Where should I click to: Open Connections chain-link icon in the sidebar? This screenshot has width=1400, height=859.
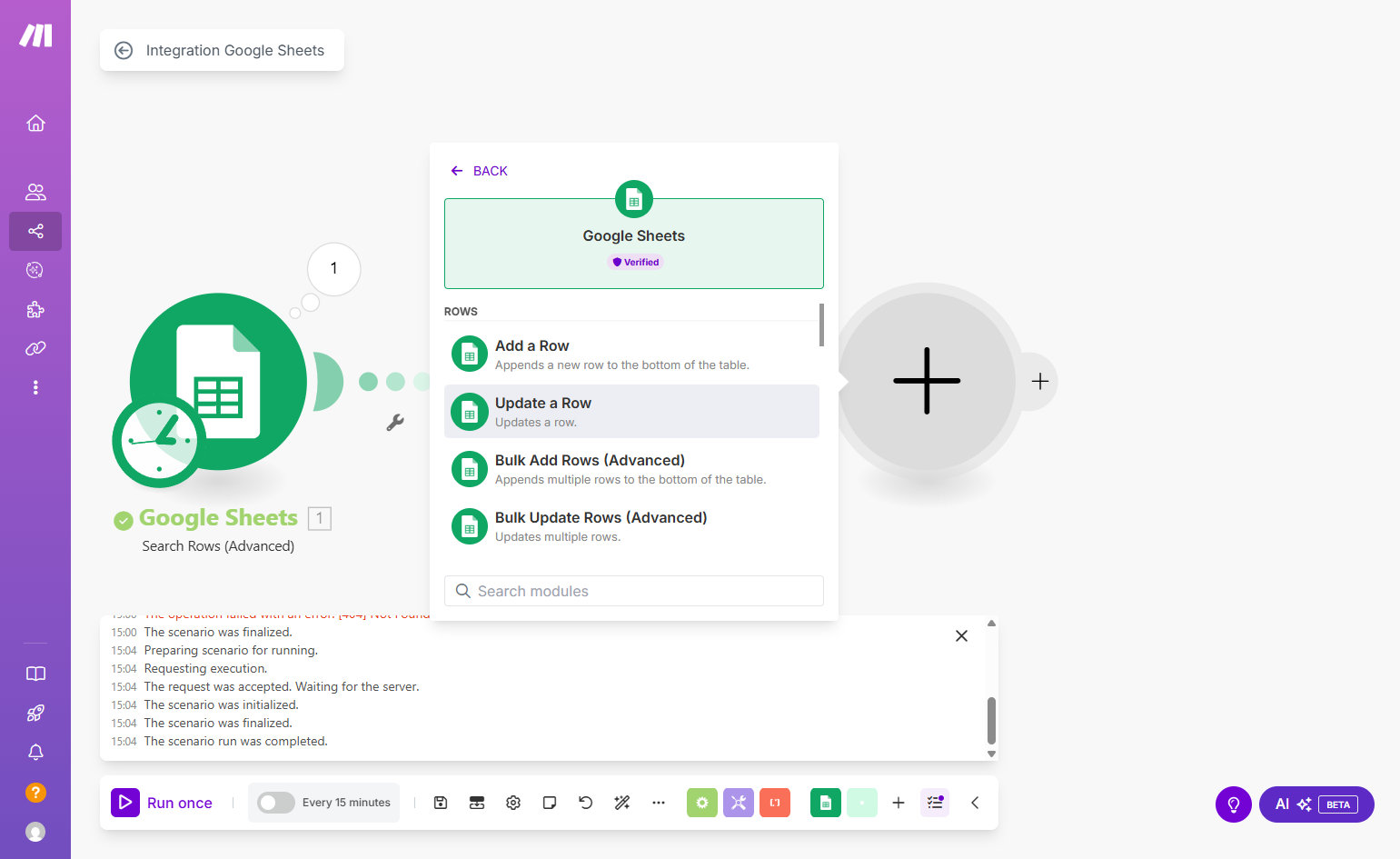(x=35, y=348)
